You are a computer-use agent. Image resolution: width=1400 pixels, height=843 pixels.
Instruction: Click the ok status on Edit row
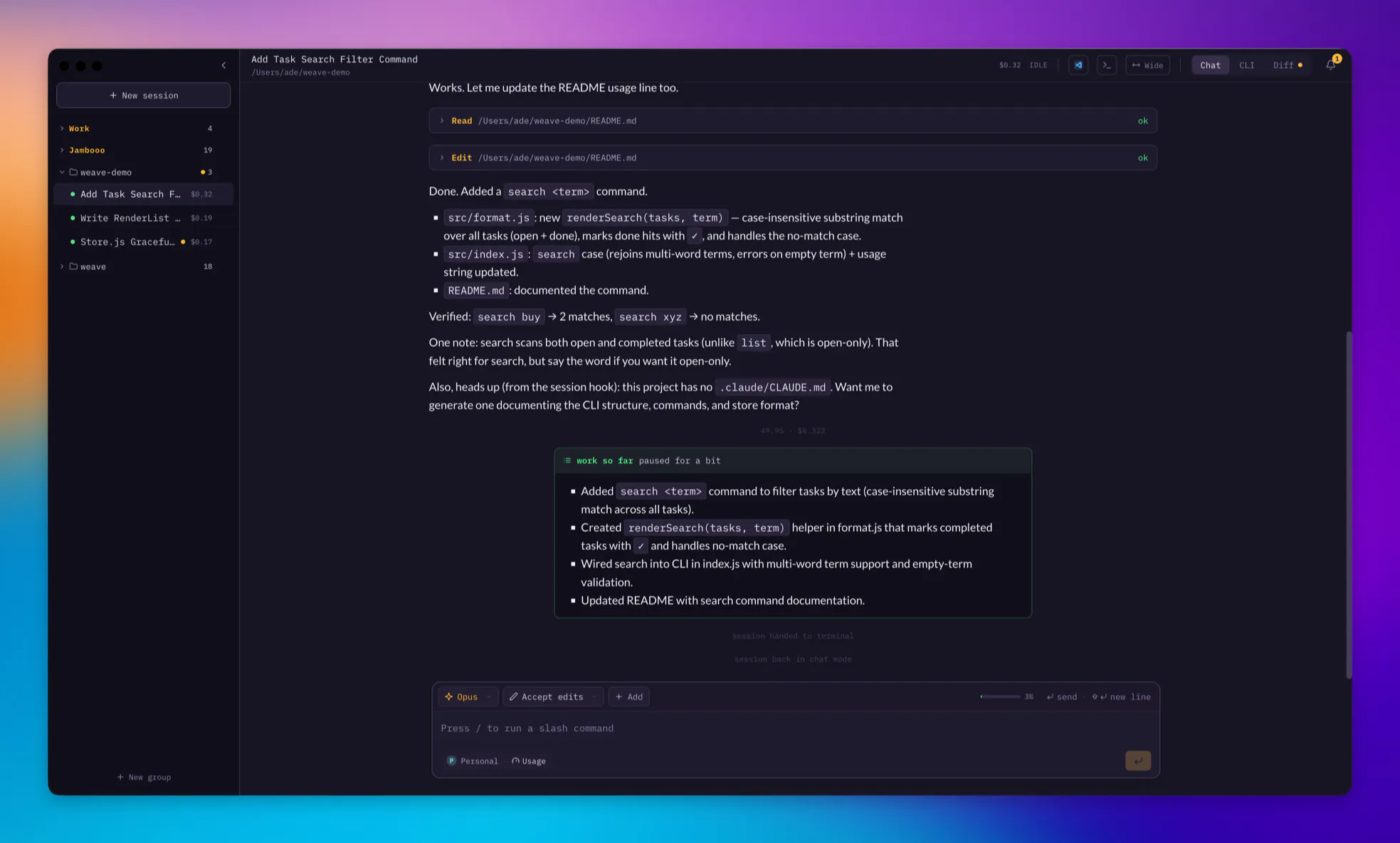coord(1142,157)
